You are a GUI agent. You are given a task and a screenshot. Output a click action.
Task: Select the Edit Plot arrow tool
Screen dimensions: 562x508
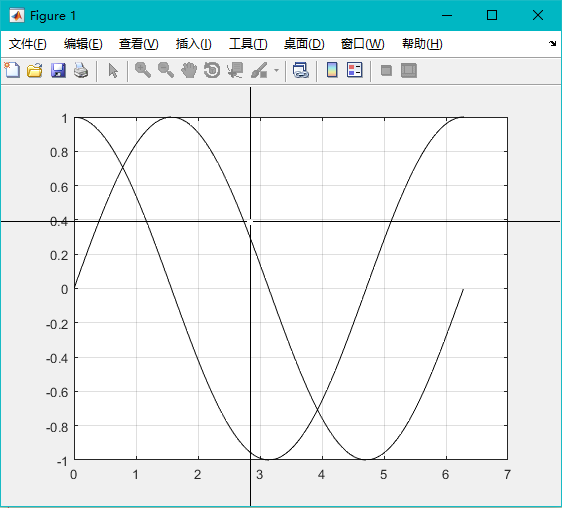click(x=113, y=71)
